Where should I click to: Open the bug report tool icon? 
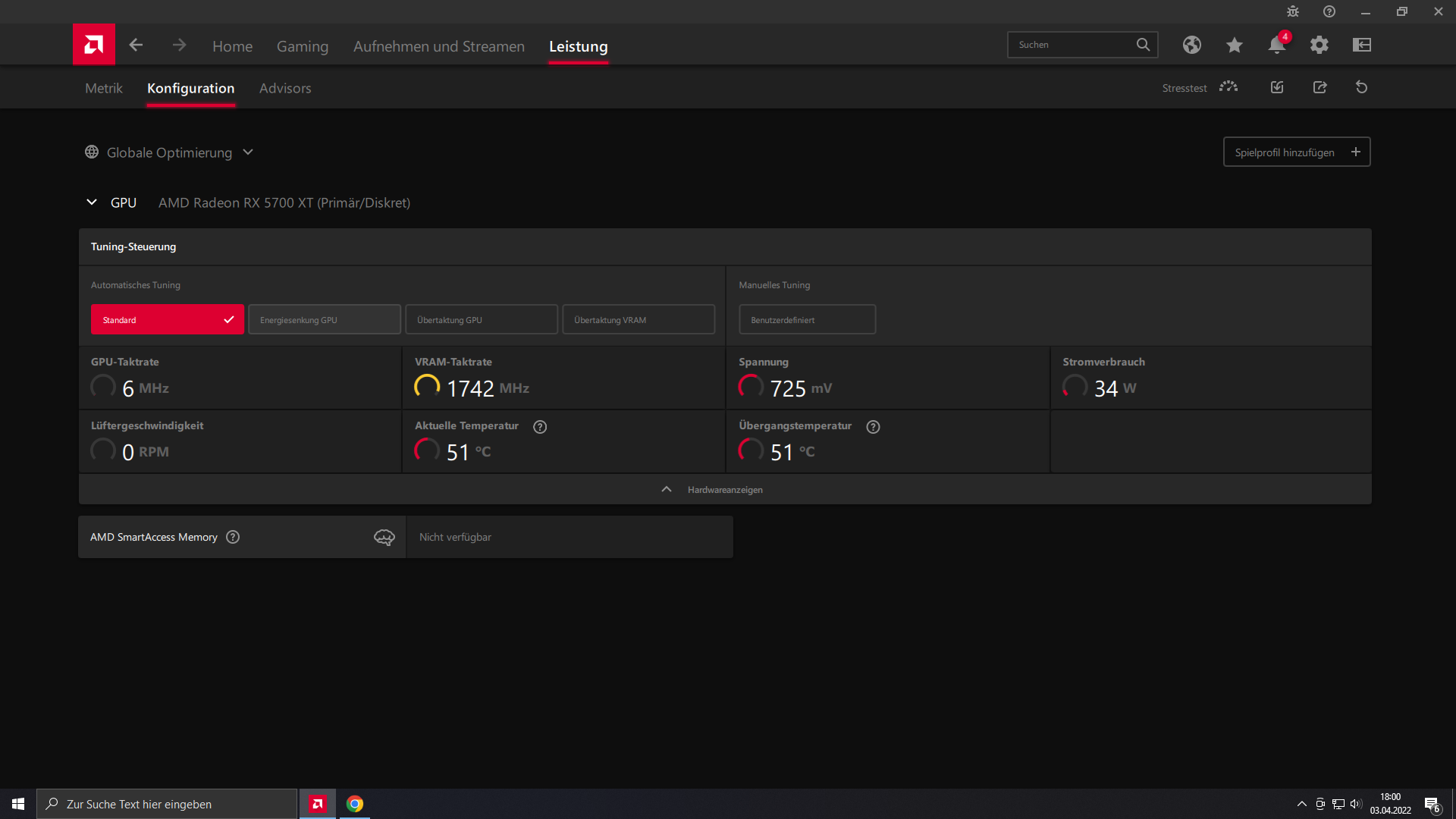pos(1292,11)
